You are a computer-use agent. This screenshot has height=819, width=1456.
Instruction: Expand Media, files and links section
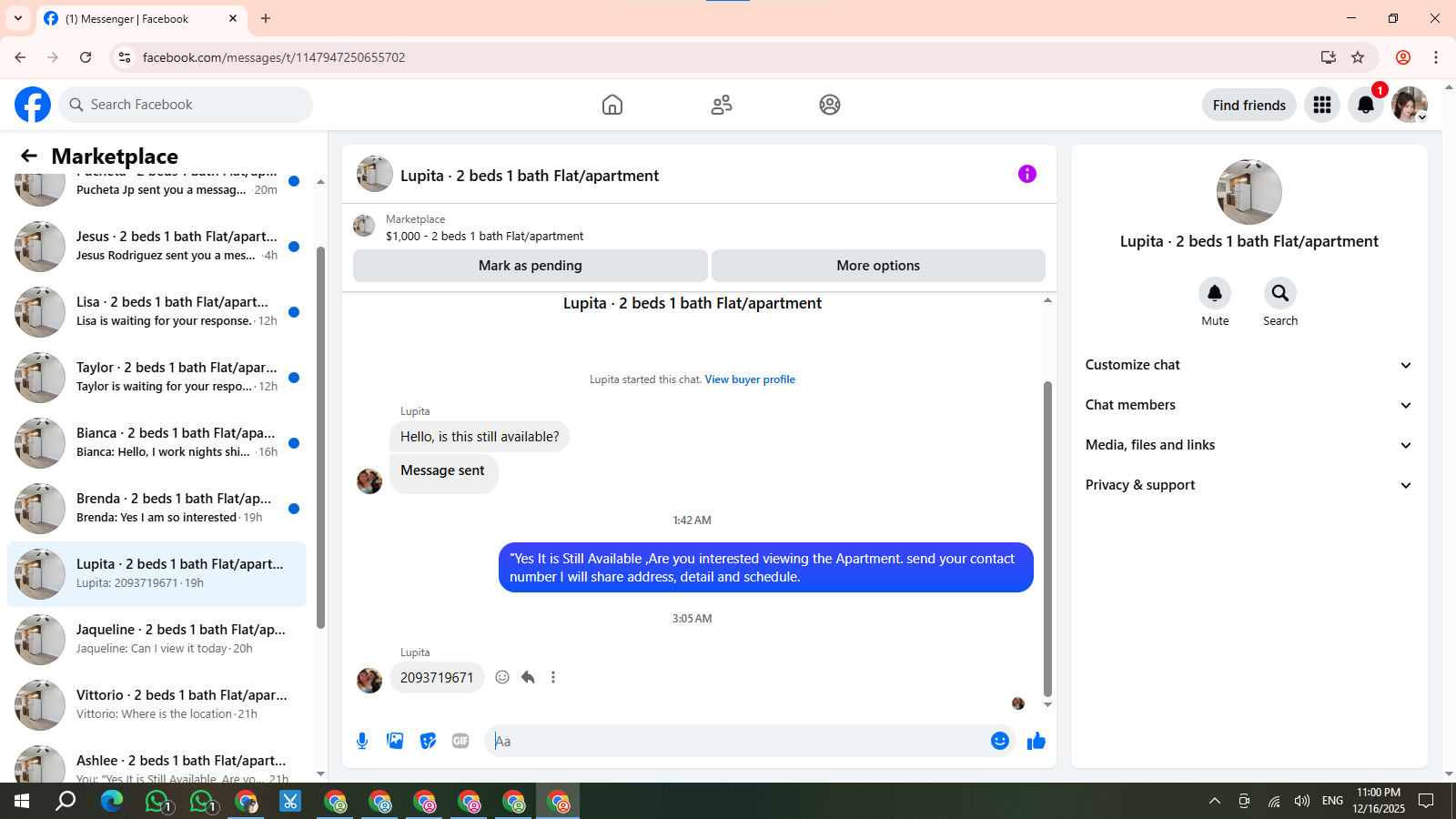click(1249, 445)
